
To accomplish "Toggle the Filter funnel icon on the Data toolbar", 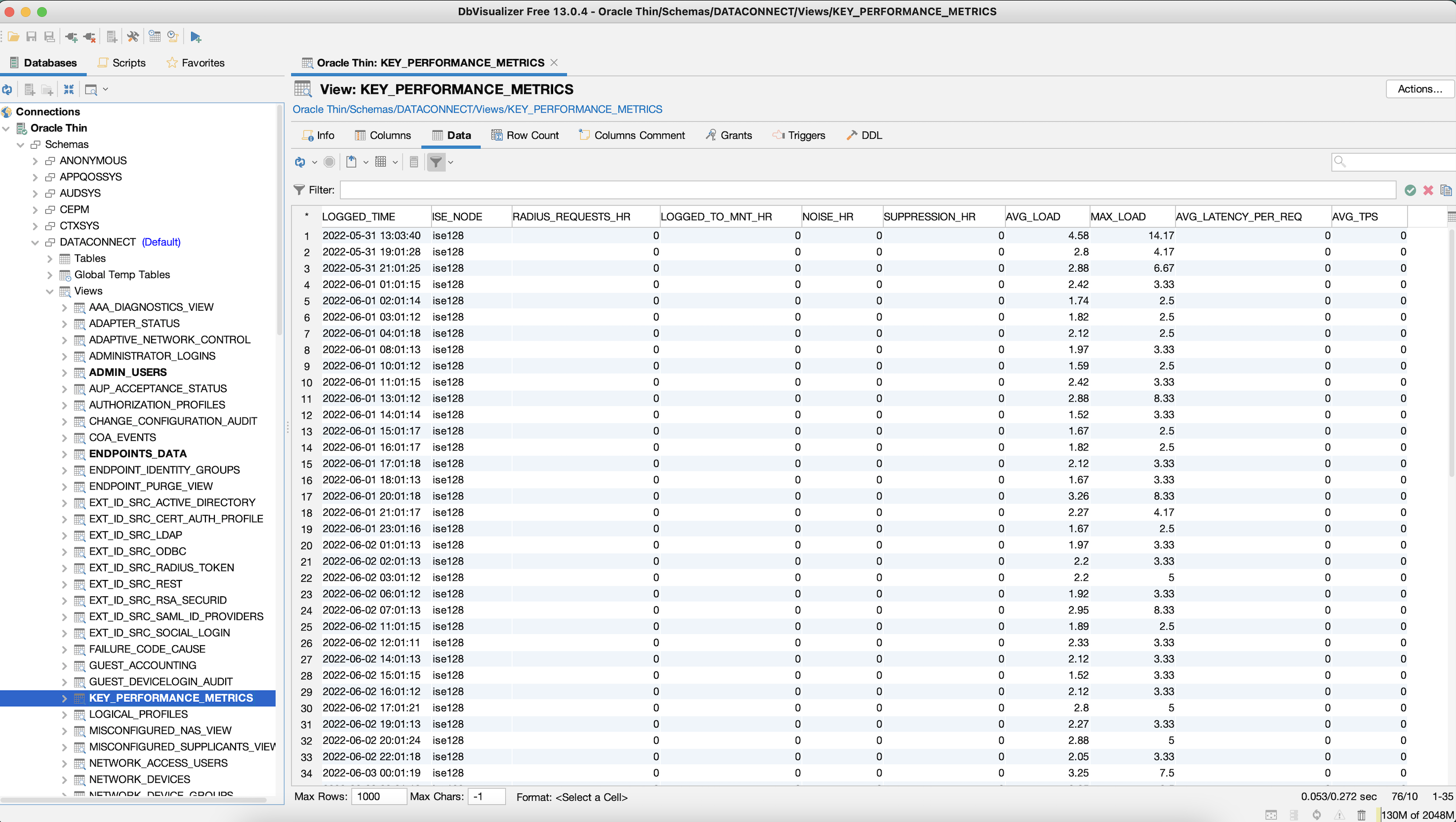I will pyautogui.click(x=436, y=162).
